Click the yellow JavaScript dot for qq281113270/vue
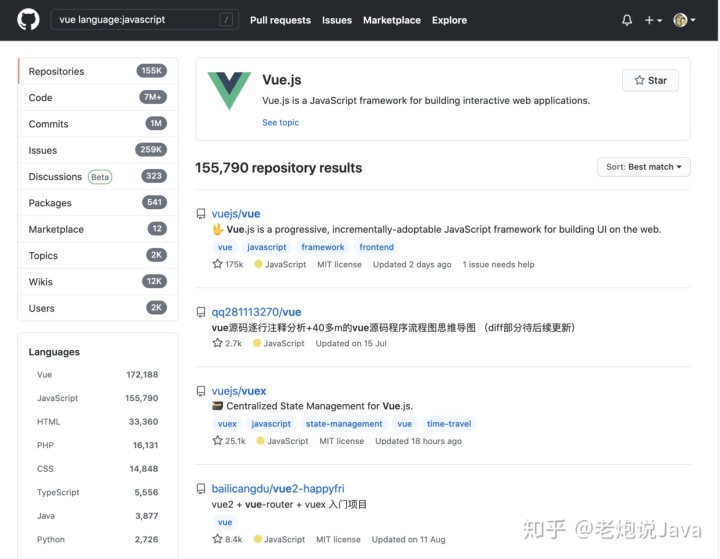720x559 pixels. 257,343
